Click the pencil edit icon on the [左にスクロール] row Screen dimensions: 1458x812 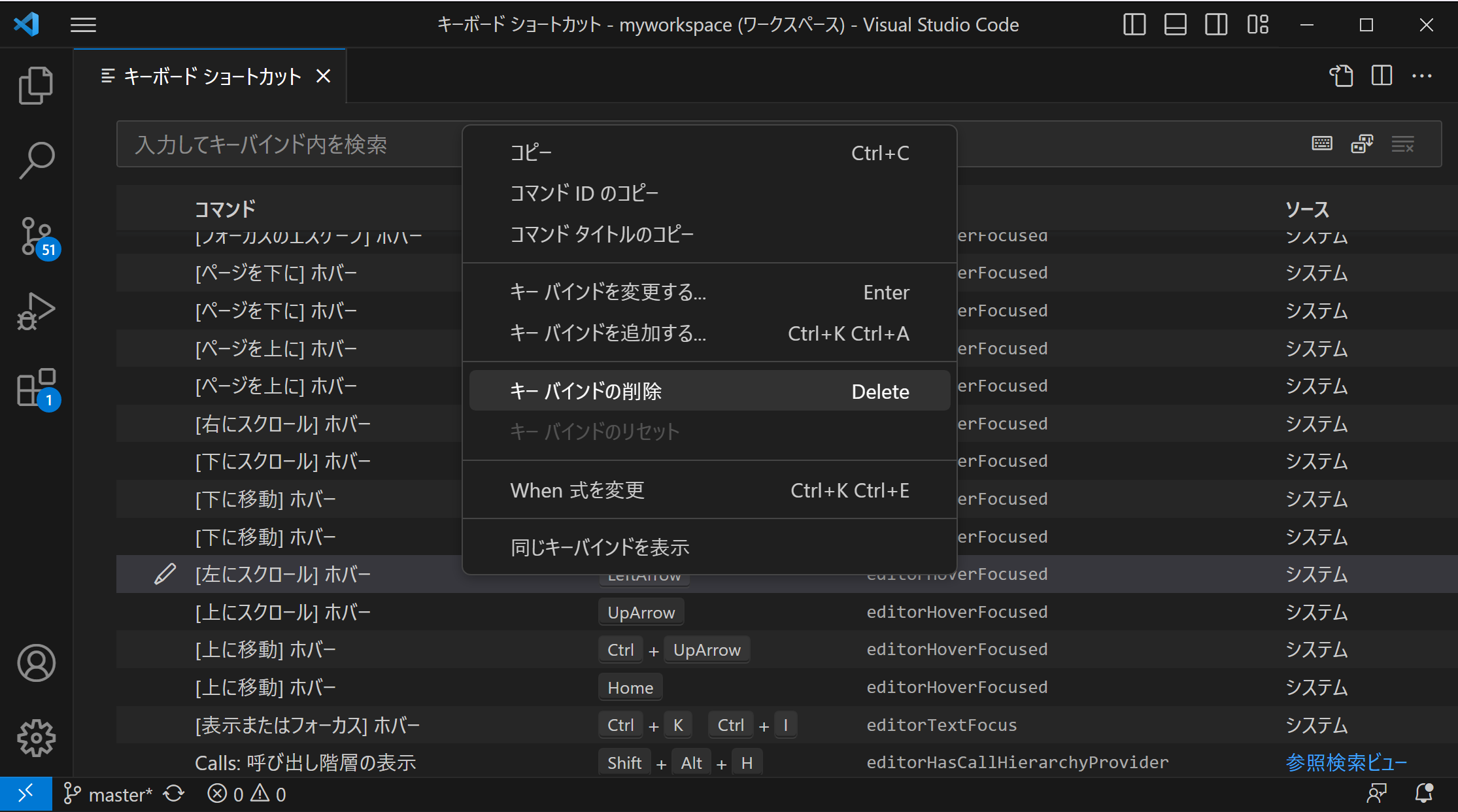165,574
